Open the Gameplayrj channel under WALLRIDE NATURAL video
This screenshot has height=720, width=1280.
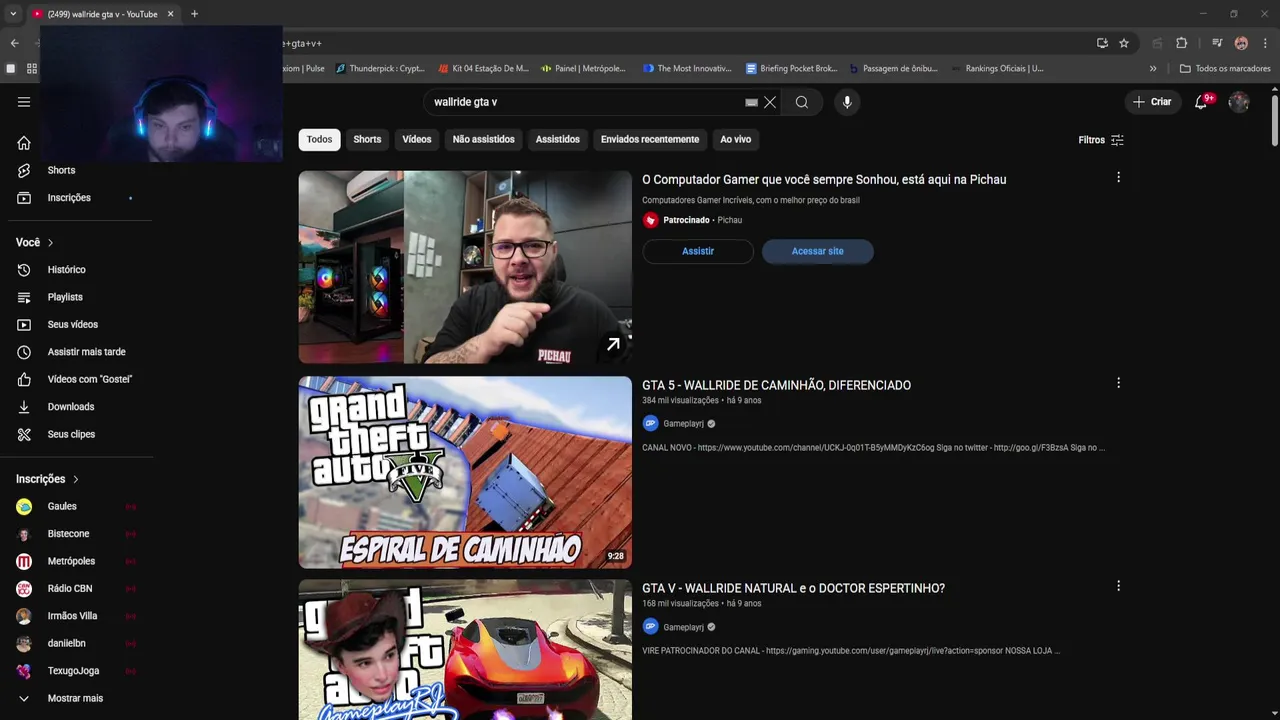[683, 627]
